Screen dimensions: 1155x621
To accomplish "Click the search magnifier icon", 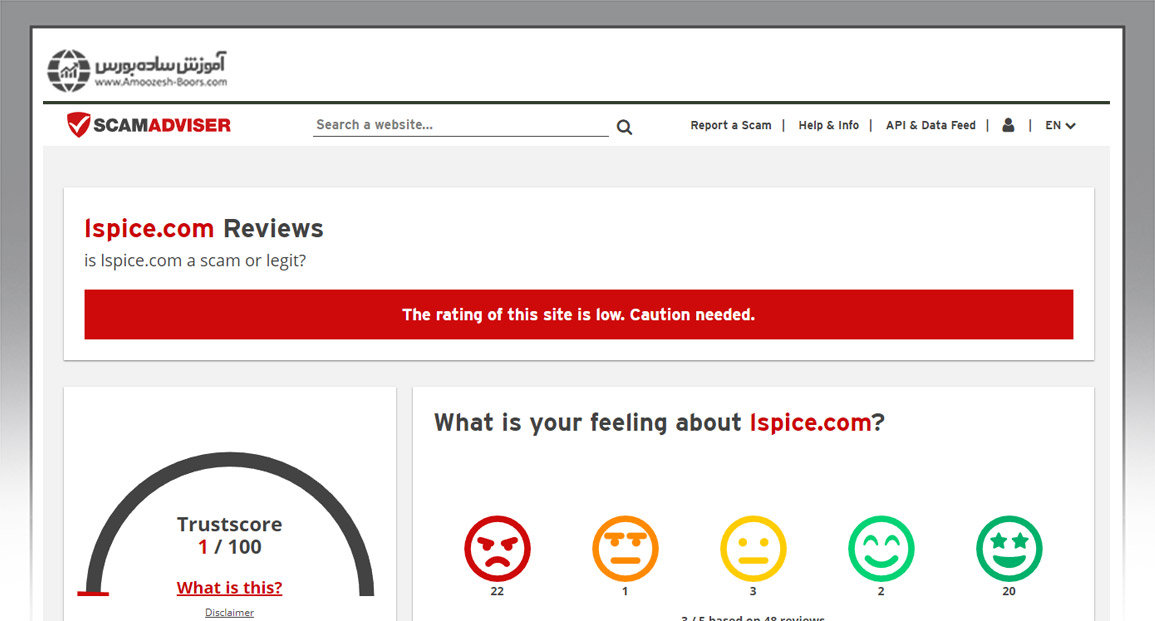I will coord(624,127).
